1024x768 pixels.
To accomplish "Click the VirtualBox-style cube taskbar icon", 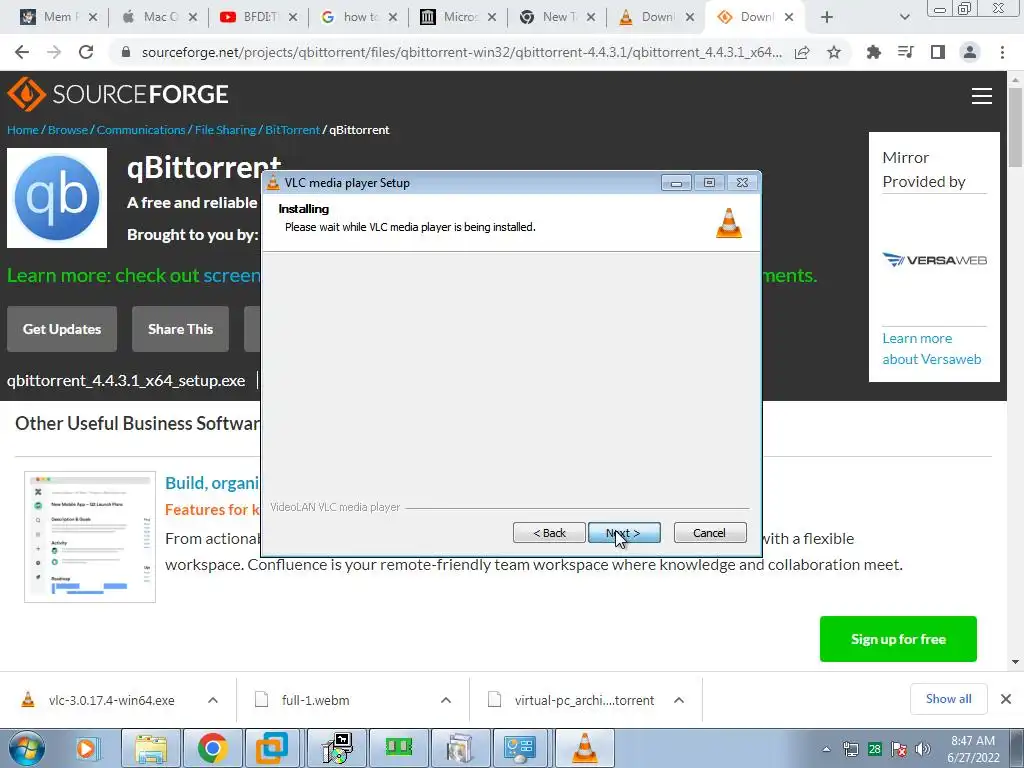I will point(272,748).
